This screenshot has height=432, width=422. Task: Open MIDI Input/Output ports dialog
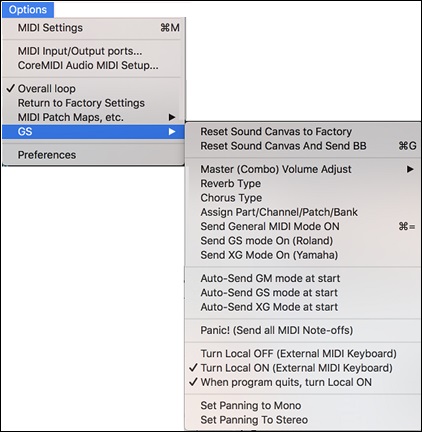[x=94, y=51]
